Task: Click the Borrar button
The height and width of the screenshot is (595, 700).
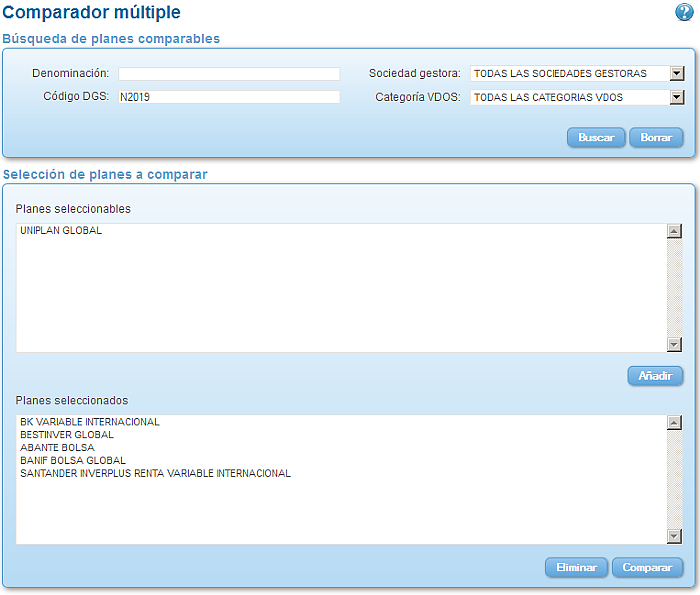Action: (656, 137)
